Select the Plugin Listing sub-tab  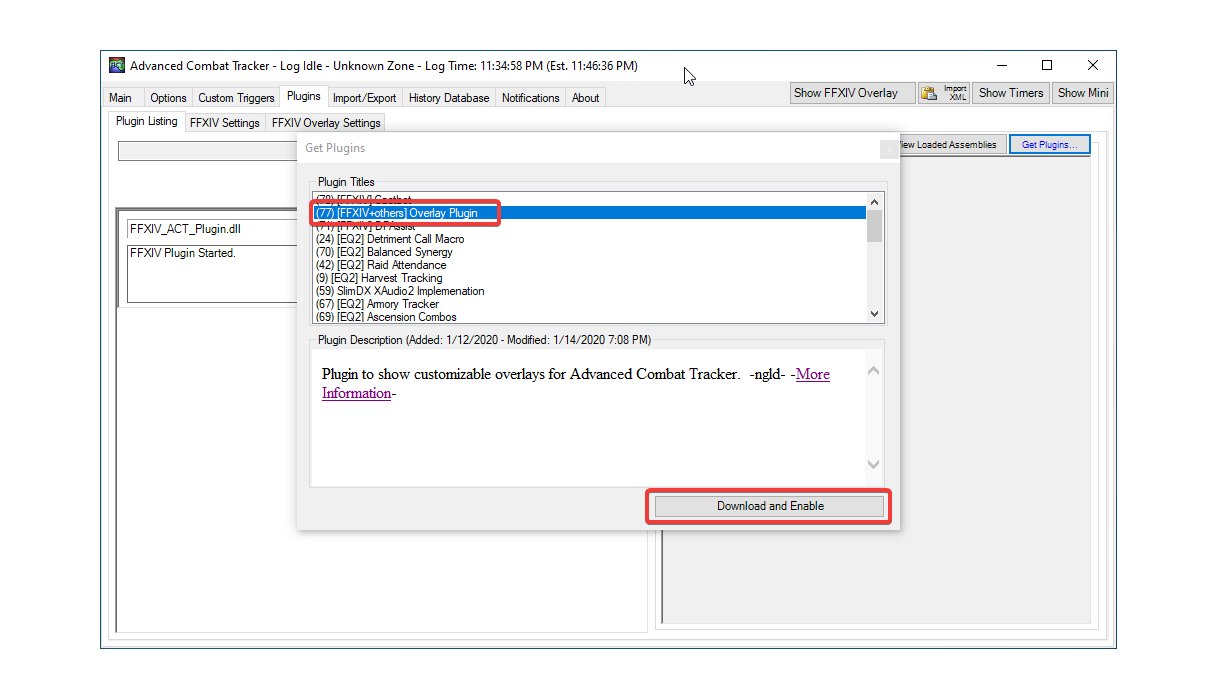(x=146, y=121)
